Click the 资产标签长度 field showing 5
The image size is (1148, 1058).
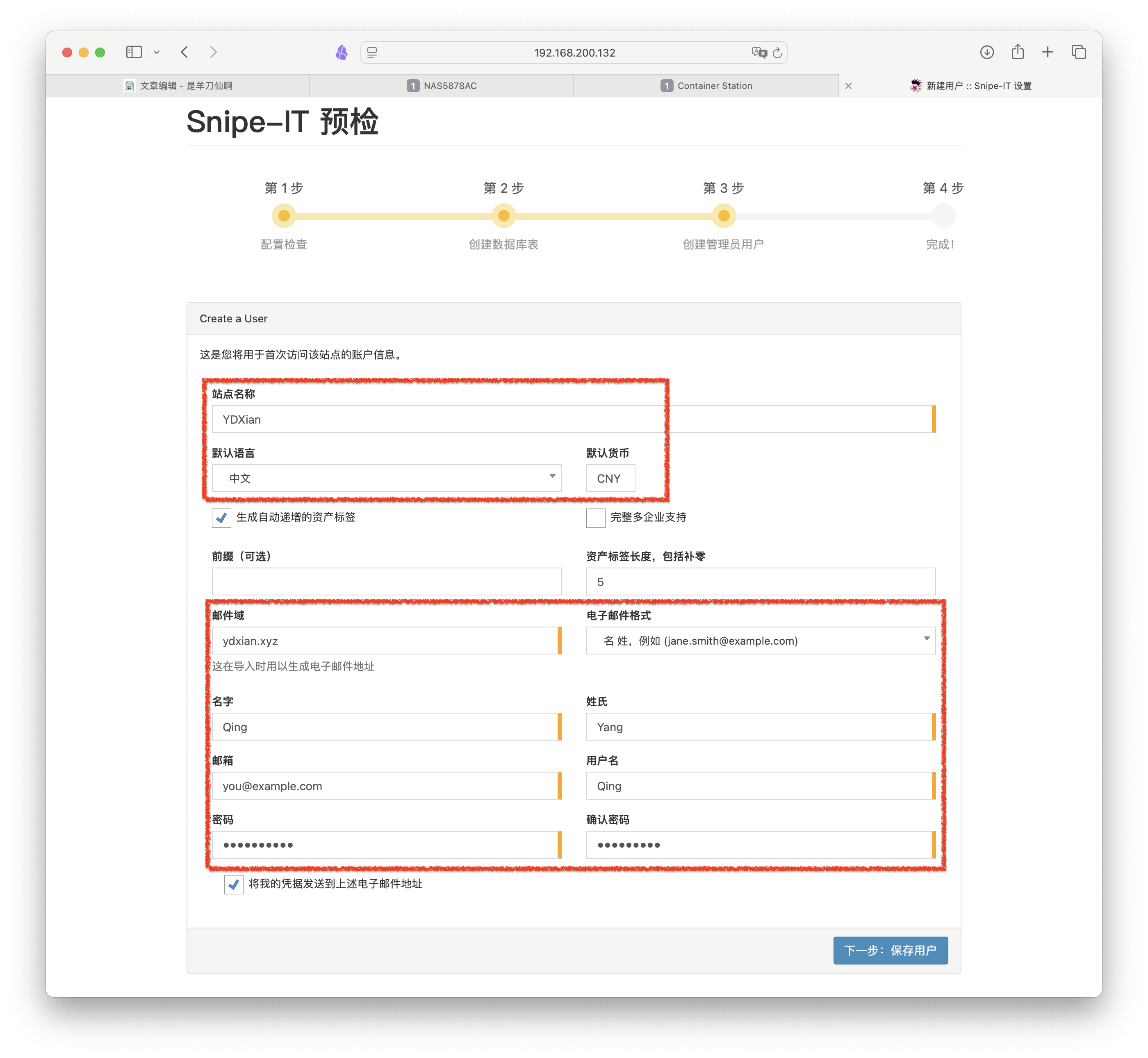761,581
